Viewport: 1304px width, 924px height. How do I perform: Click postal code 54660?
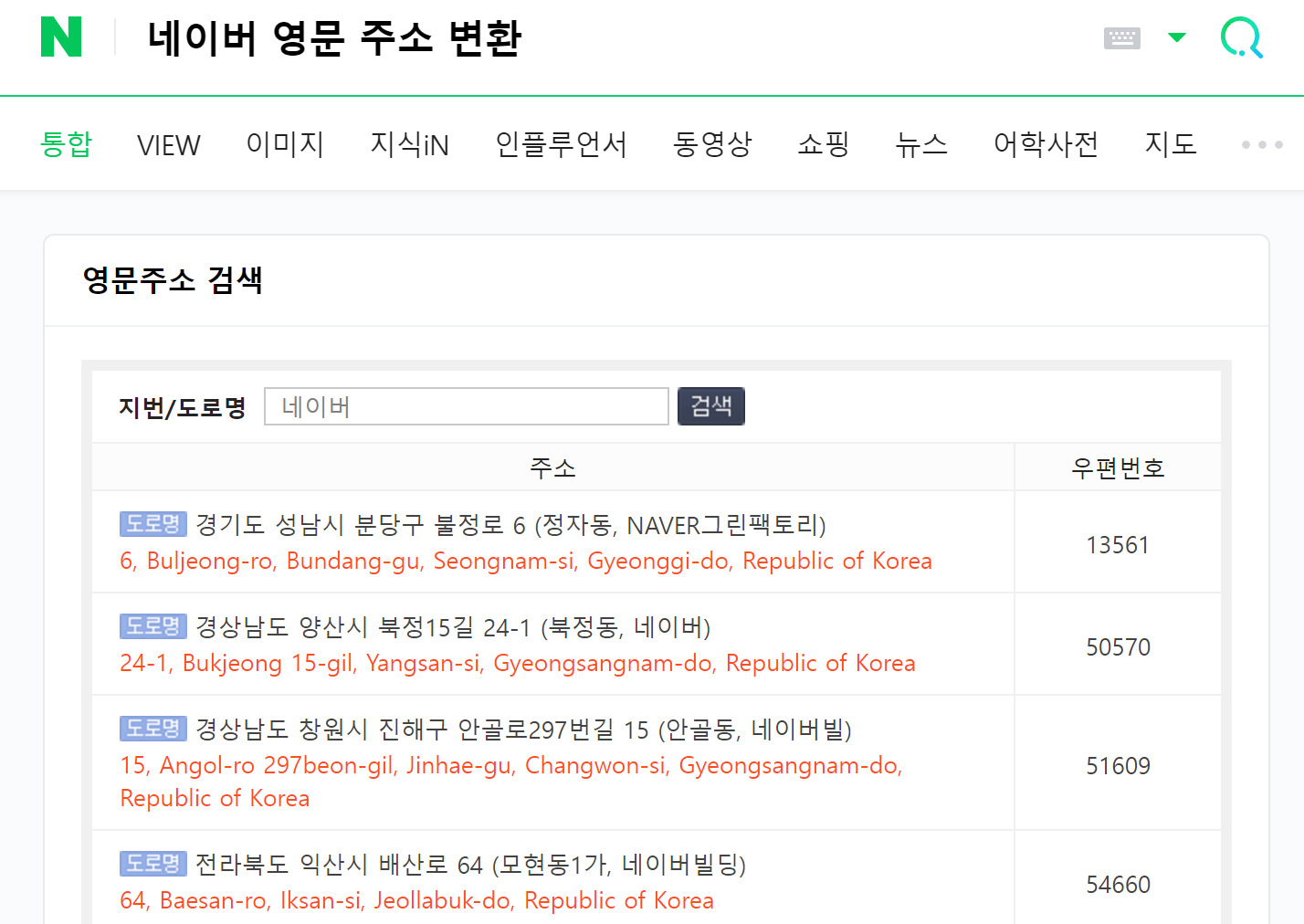pos(1118,885)
